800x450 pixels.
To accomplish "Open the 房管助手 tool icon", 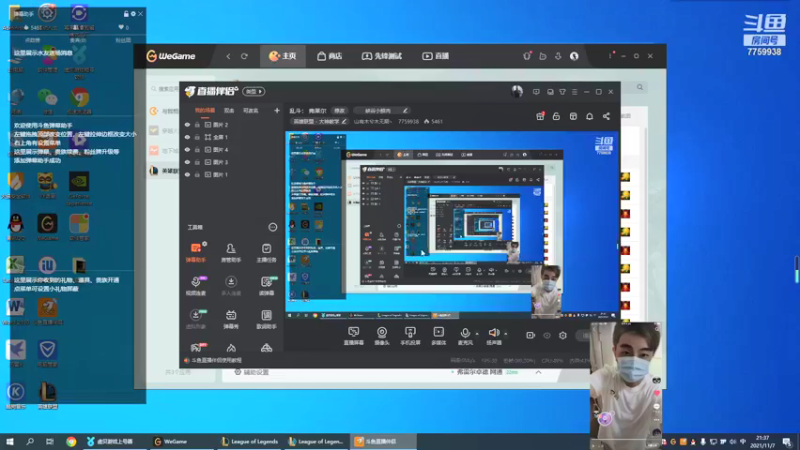I will 231,253.
